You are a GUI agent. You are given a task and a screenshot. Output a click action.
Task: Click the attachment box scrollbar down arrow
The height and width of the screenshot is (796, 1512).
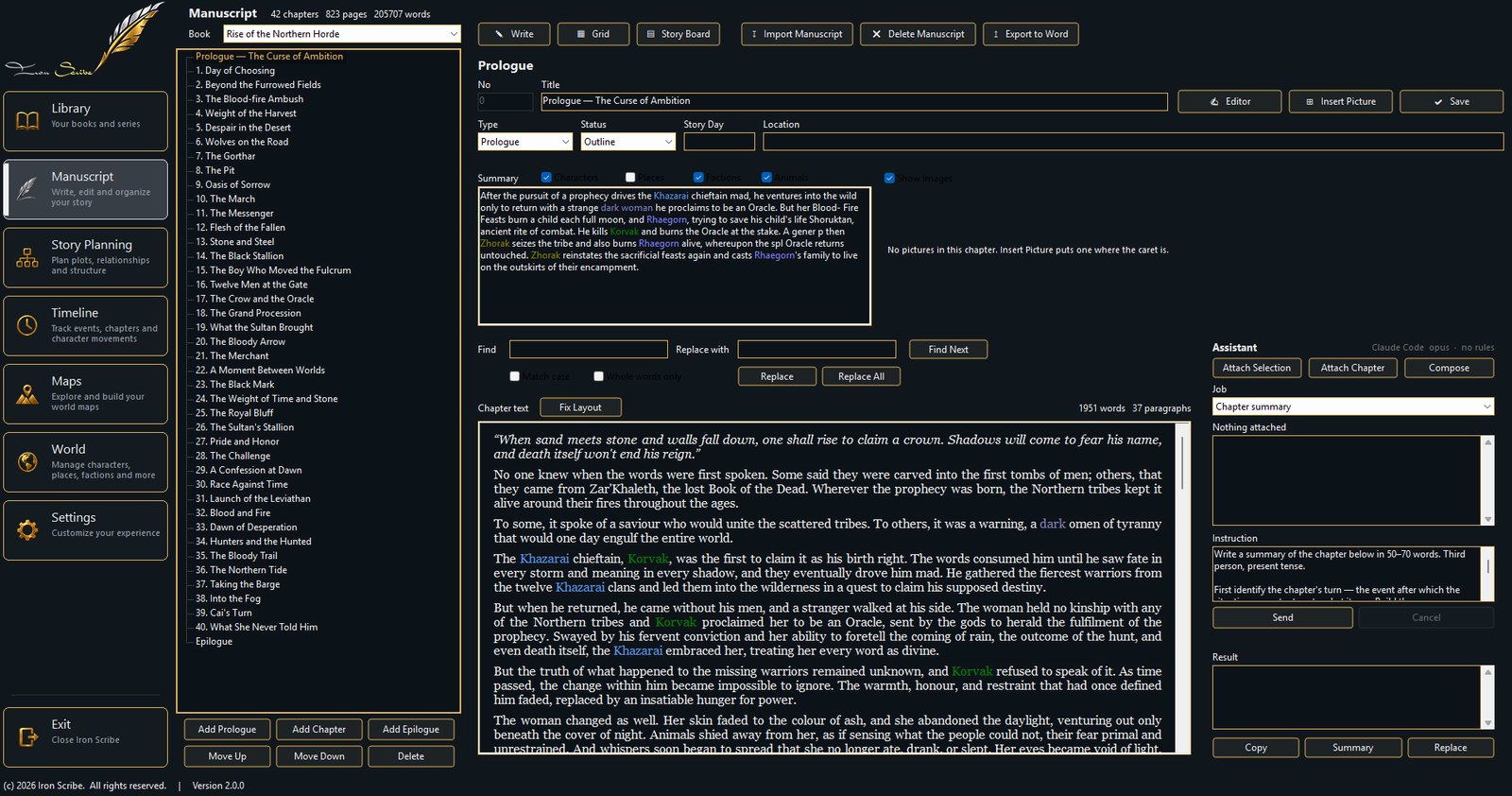(x=1488, y=519)
